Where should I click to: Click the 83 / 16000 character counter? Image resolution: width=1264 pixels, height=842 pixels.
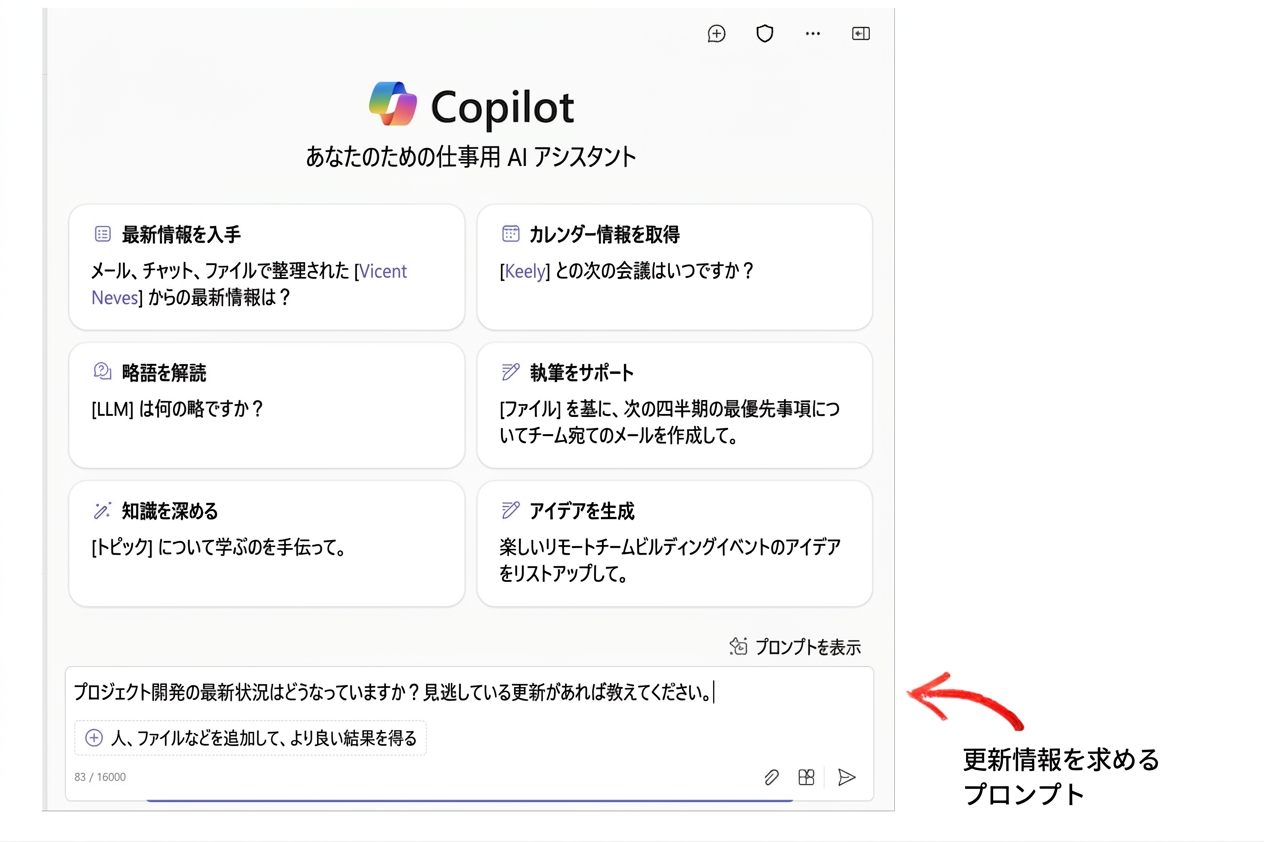(100, 777)
